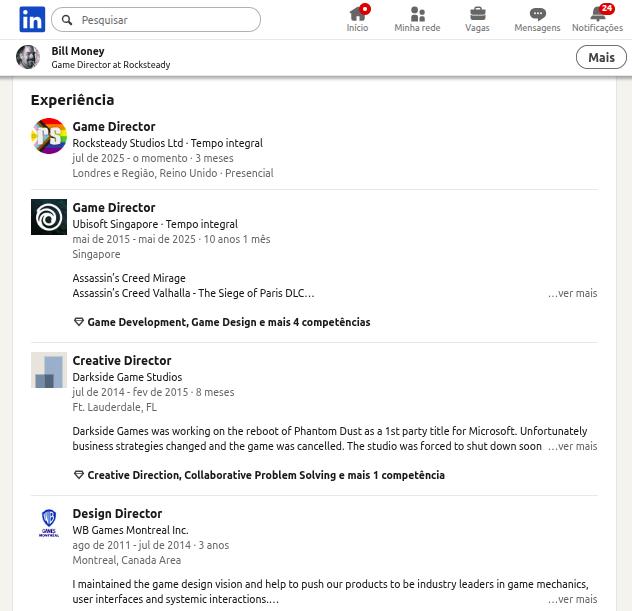Click the search magnifier icon
The image size is (632, 611).
point(67,20)
